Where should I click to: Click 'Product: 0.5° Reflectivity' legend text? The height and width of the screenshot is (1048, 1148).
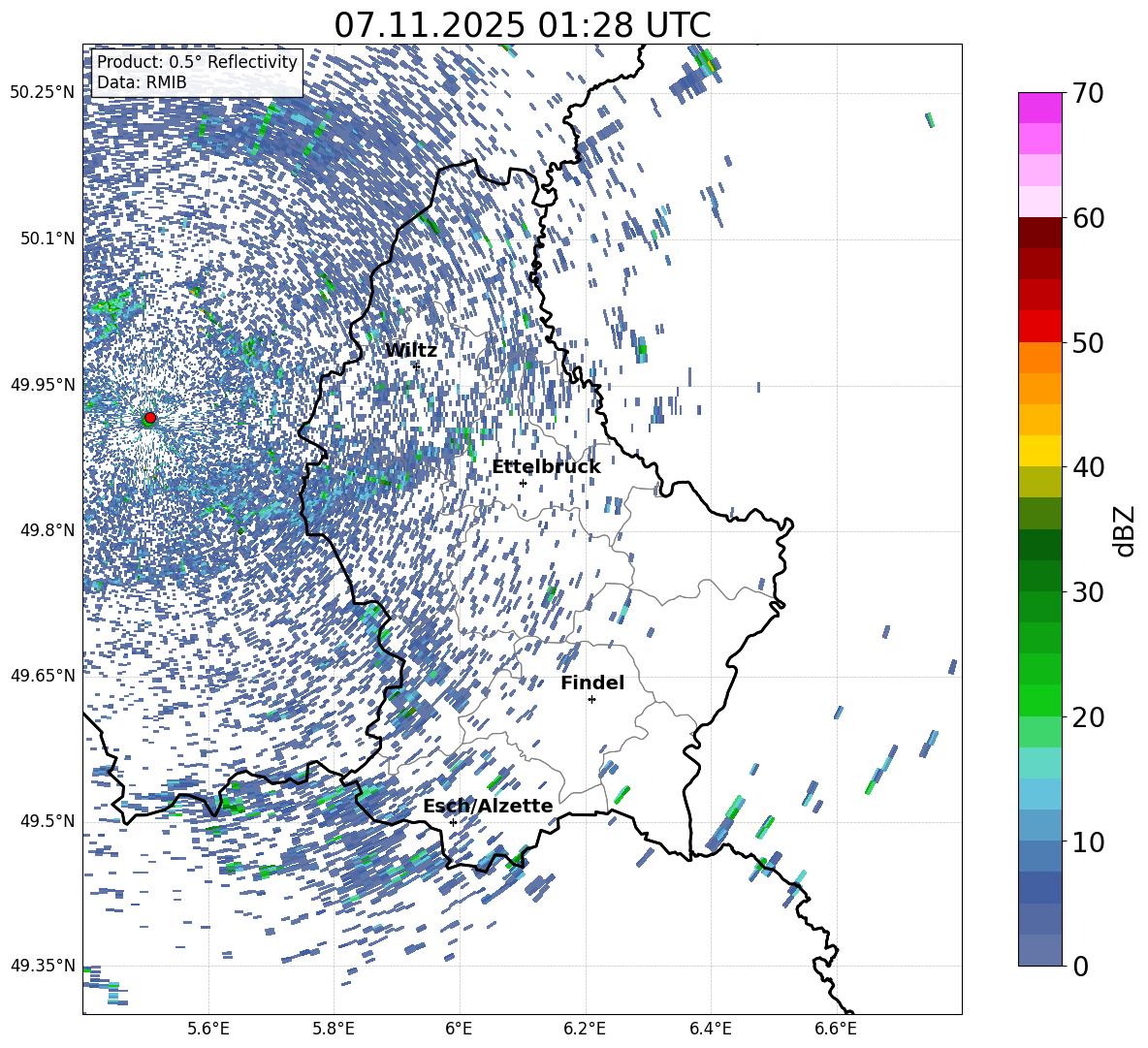(x=197, y=61)
